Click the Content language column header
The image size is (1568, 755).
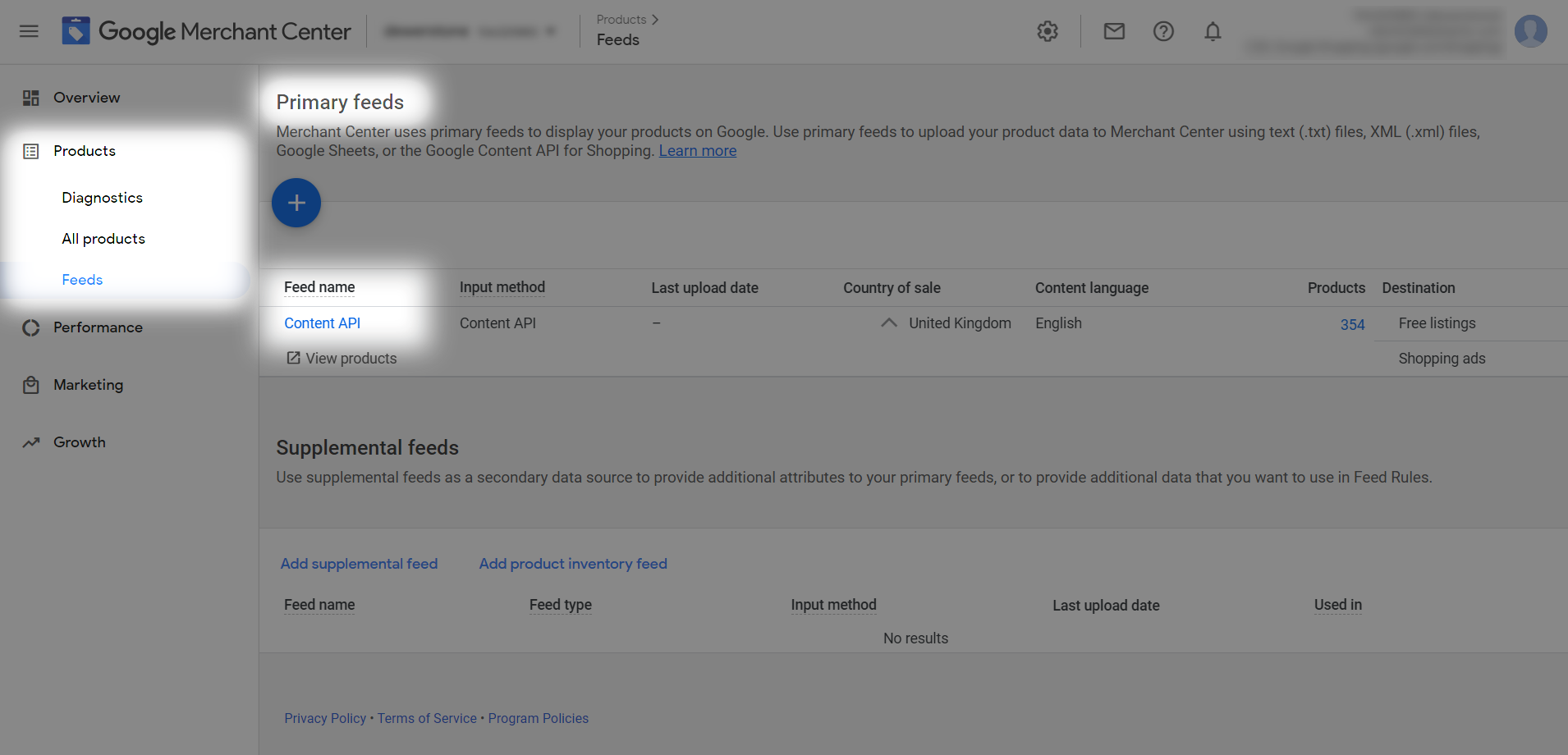(1092, 288)
